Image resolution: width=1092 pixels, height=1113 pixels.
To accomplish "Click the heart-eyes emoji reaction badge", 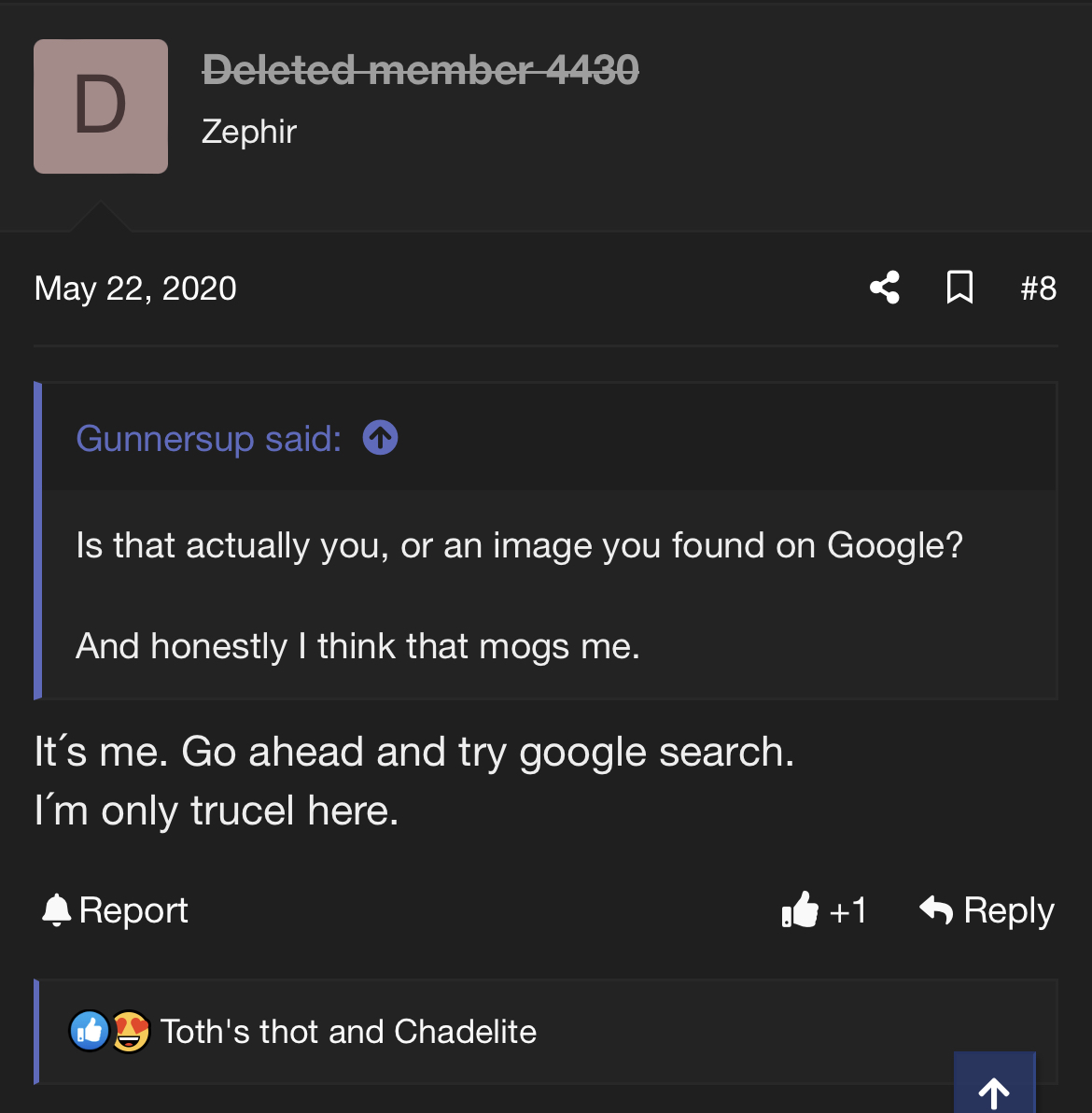I will click(131, 1032).
